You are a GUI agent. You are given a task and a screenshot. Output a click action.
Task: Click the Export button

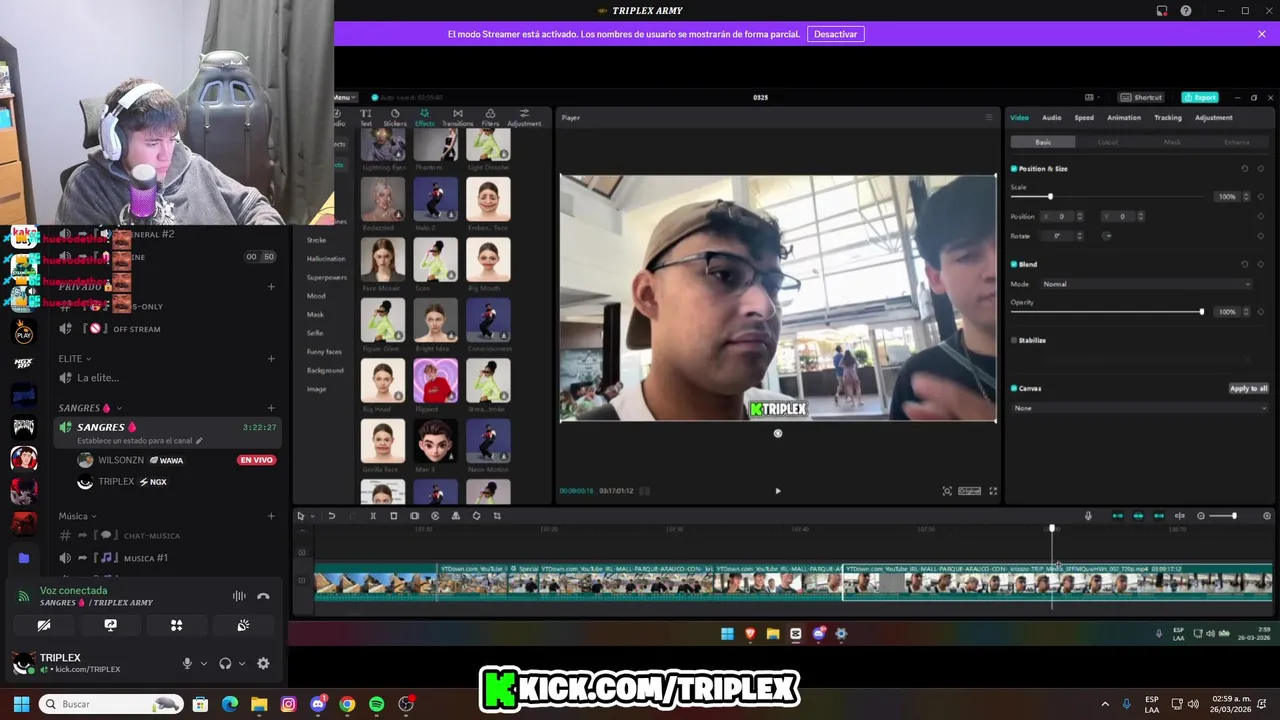pos(1200,97)
